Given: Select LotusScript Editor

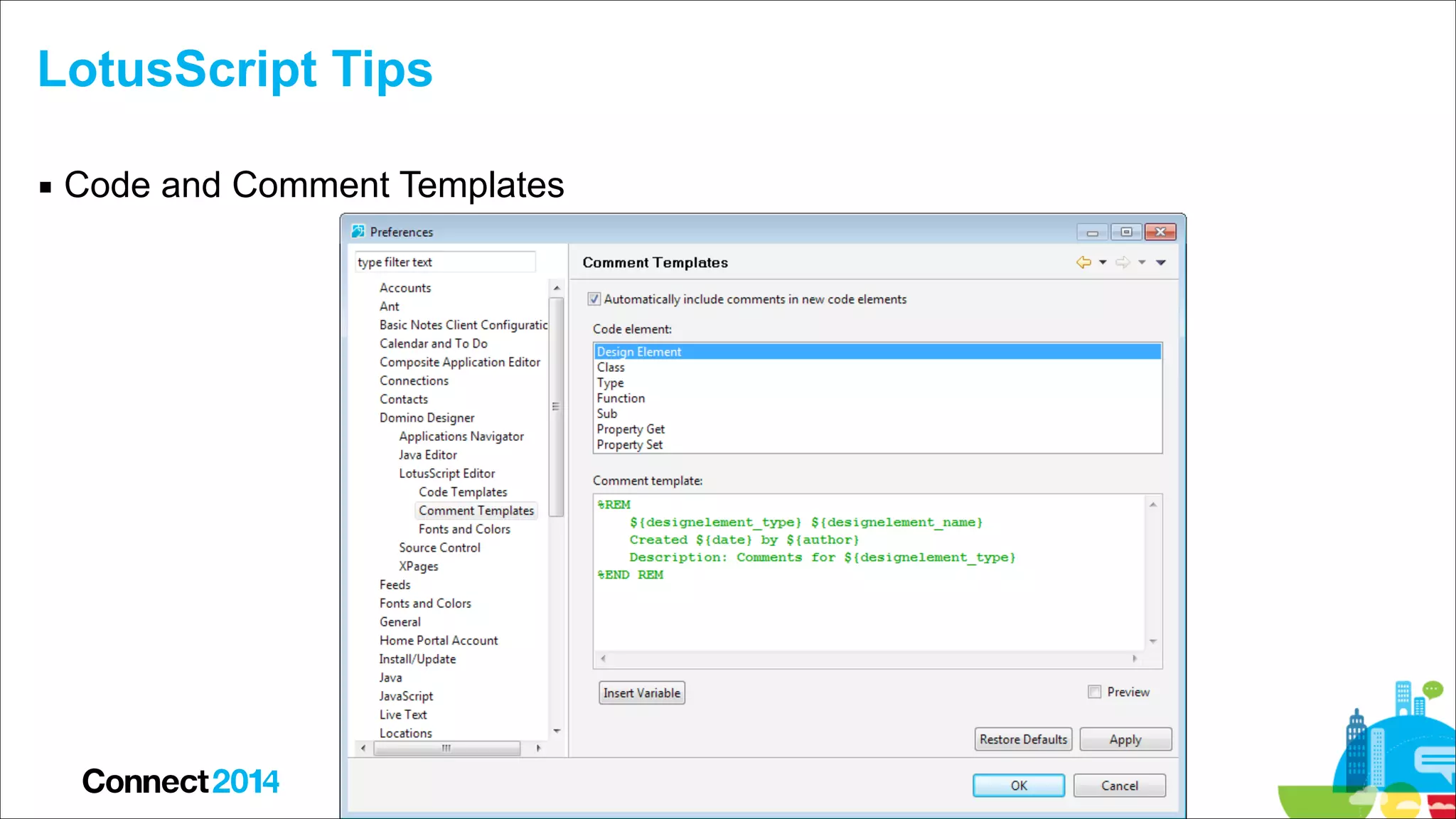Looking at the screenshot, I should [447, 473].
